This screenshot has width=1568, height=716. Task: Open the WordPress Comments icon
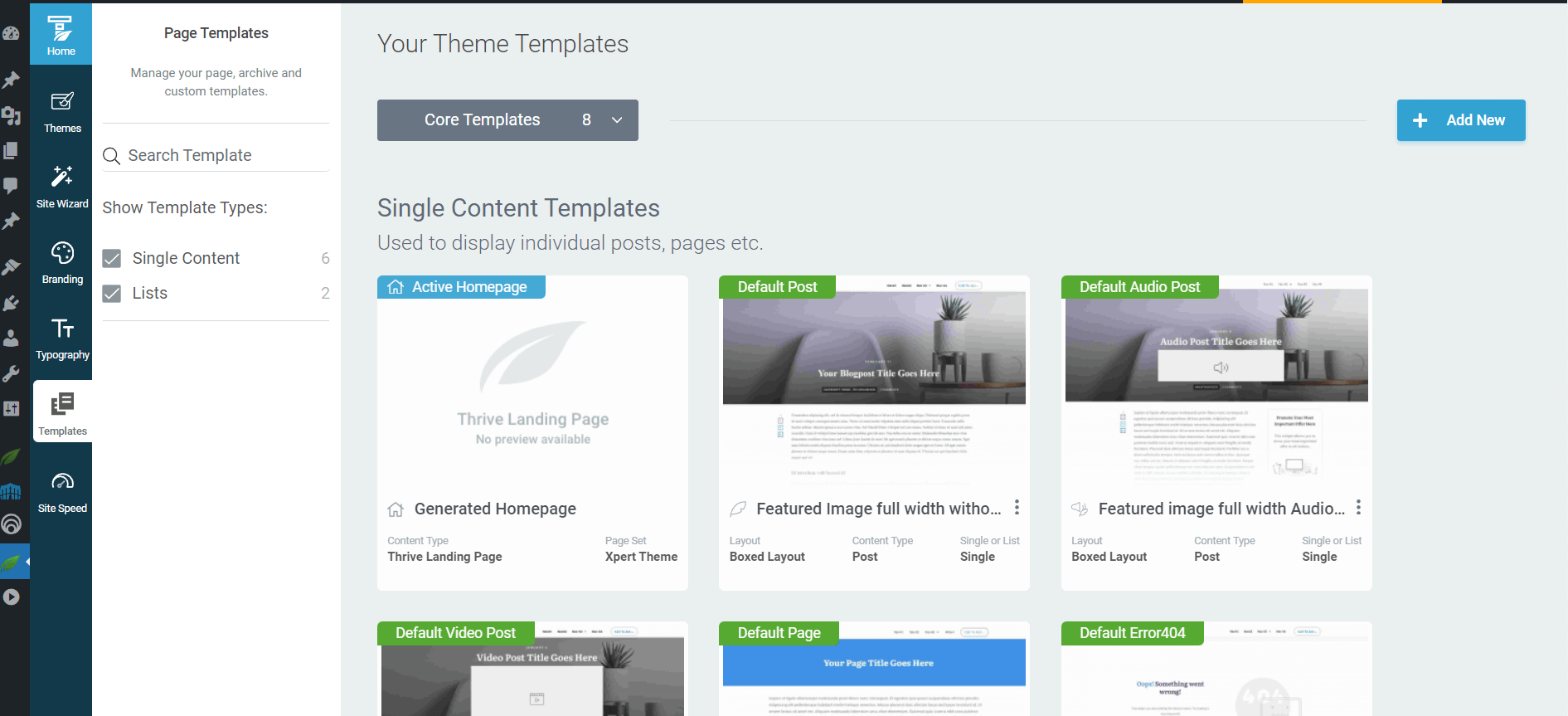click(x=11, y=186)
